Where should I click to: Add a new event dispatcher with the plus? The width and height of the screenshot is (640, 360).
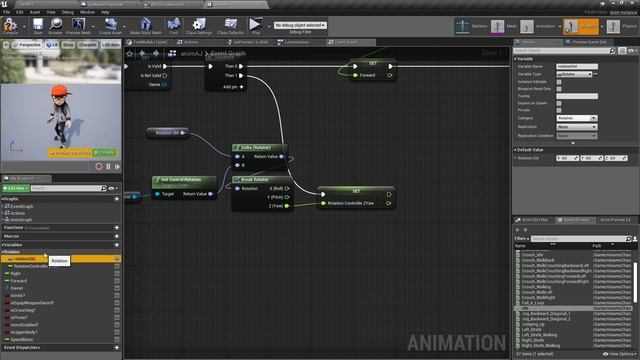(x=117, y=348)
